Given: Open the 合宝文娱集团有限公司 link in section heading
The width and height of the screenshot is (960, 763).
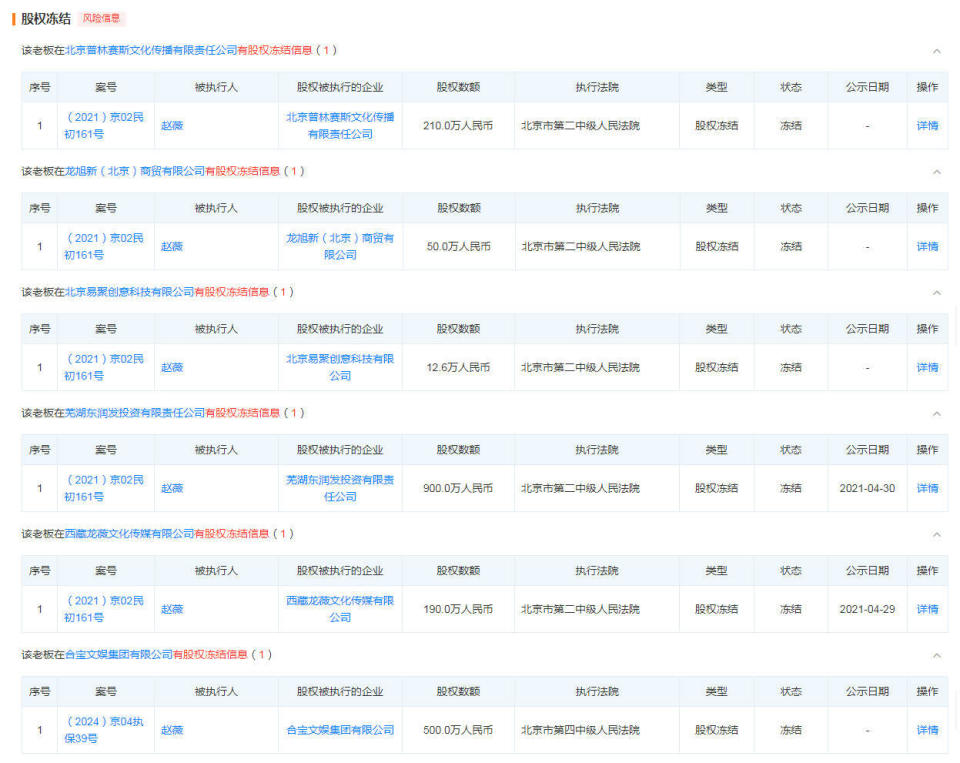Looking at the screenshot, I should pyautogui.click(x=119, y=655).
